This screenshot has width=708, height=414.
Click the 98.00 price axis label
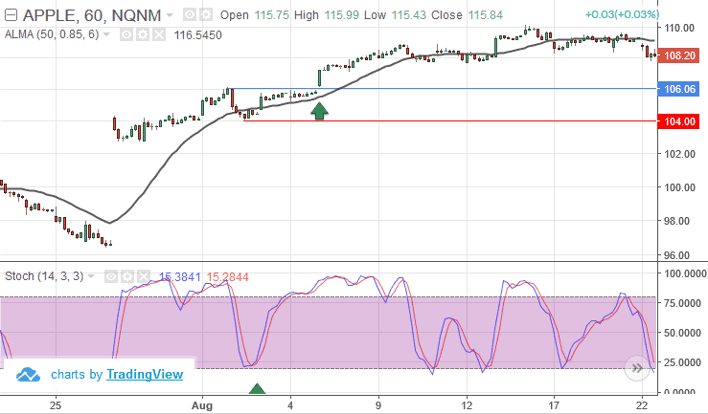point(679,221)
